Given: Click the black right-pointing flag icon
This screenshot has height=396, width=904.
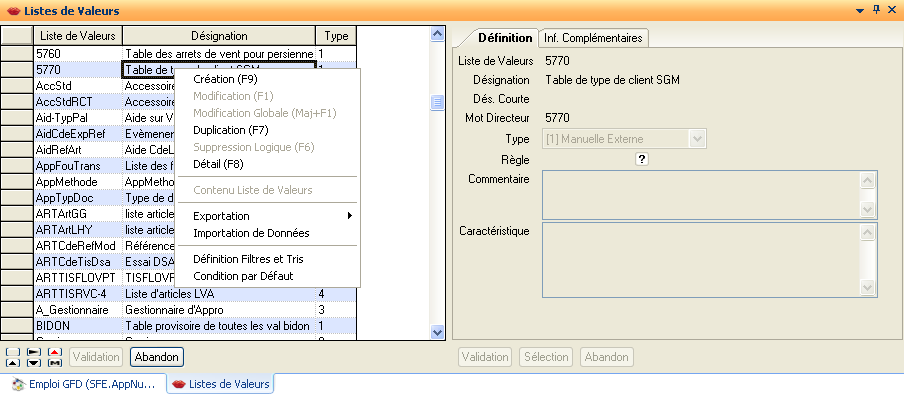Looking at the screenshot, I should 35,352.
